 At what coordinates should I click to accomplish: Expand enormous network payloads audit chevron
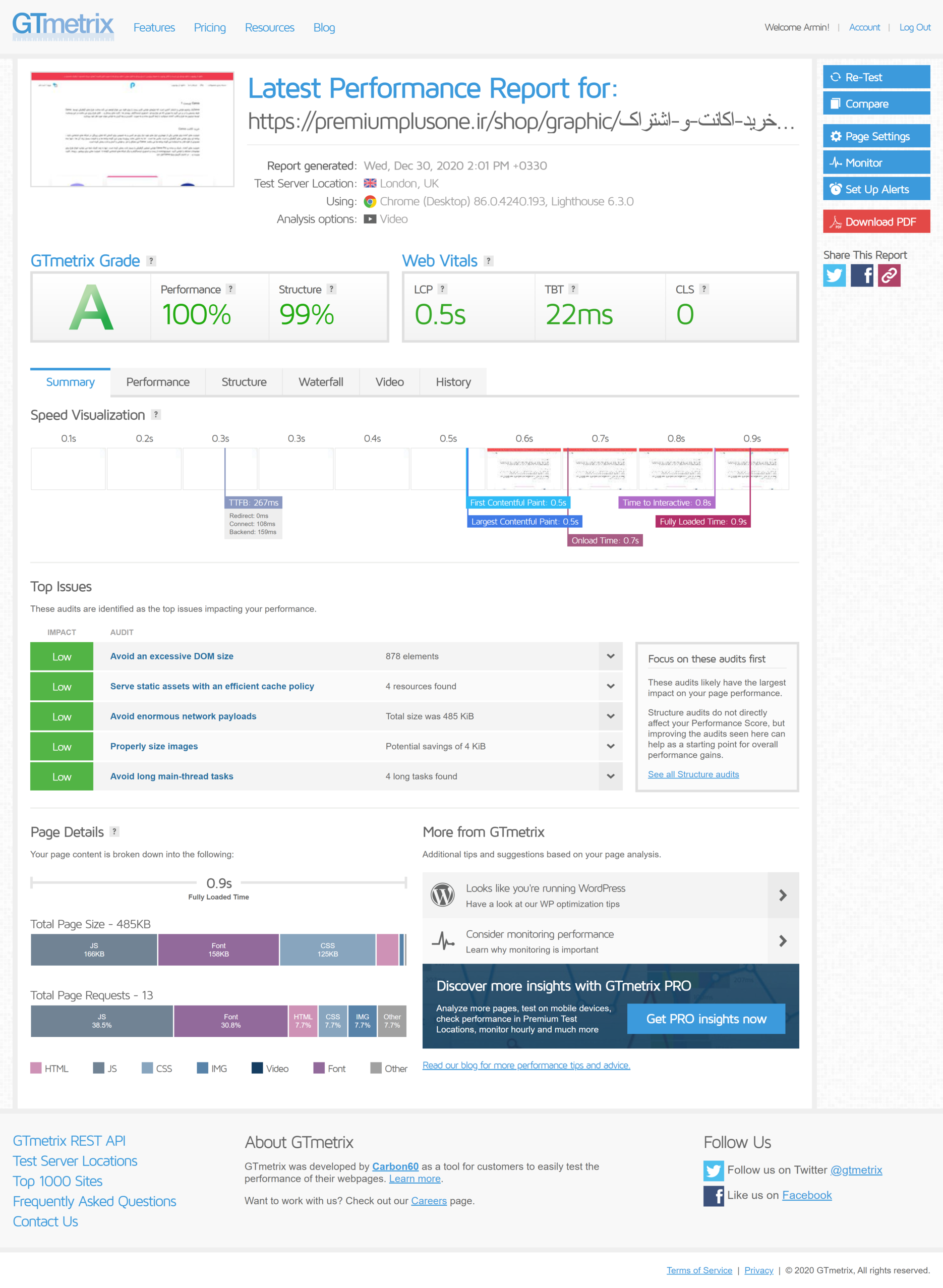coord(610,716)
